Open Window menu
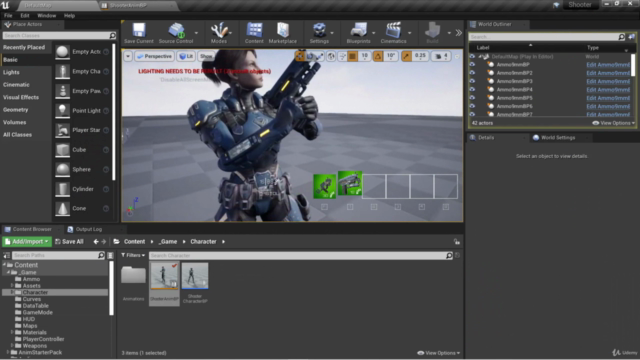This screenshot has width=640, height=360. (47, 16)
